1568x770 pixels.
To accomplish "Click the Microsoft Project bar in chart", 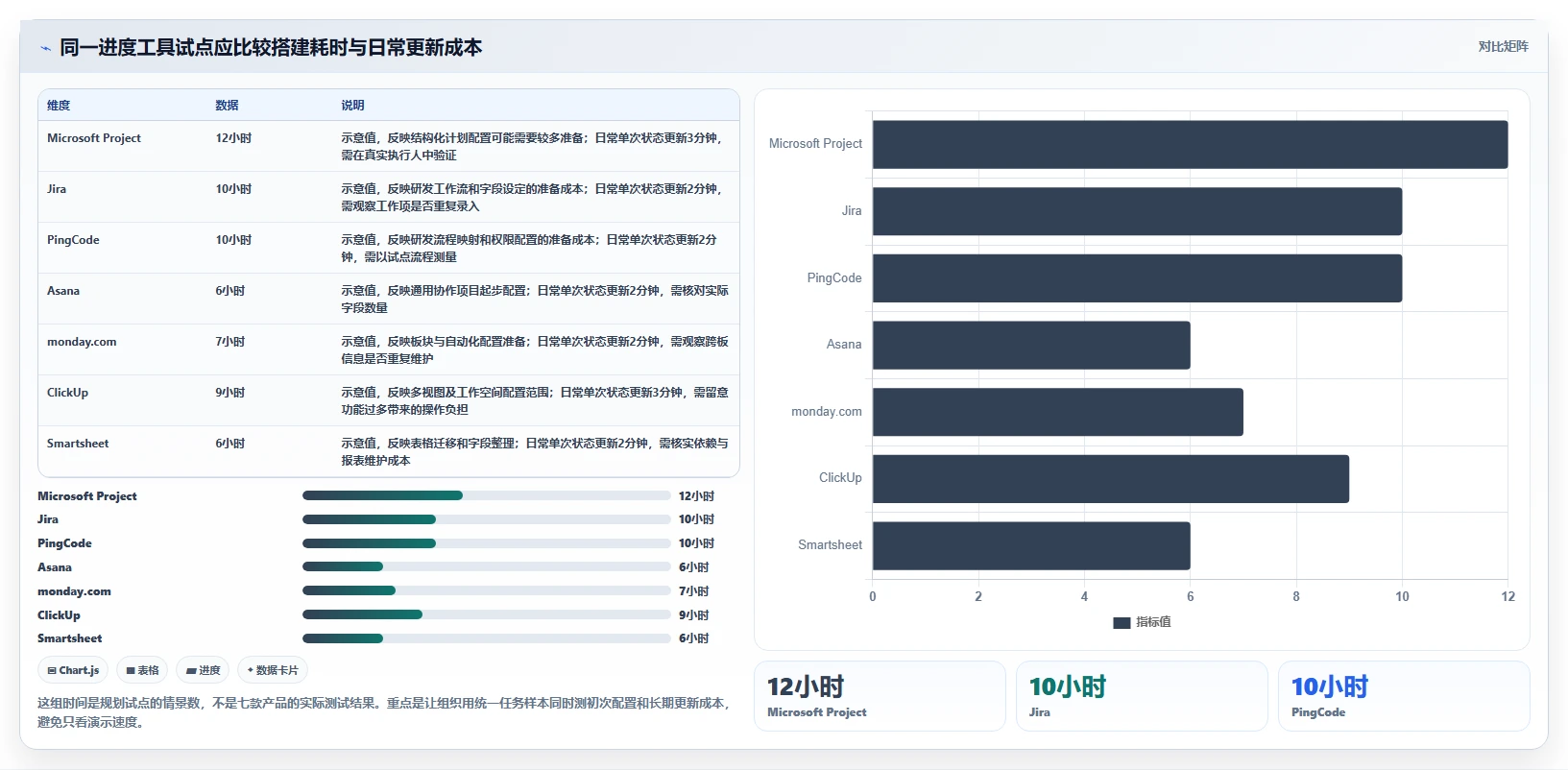I will click(x=1190, y=144).
